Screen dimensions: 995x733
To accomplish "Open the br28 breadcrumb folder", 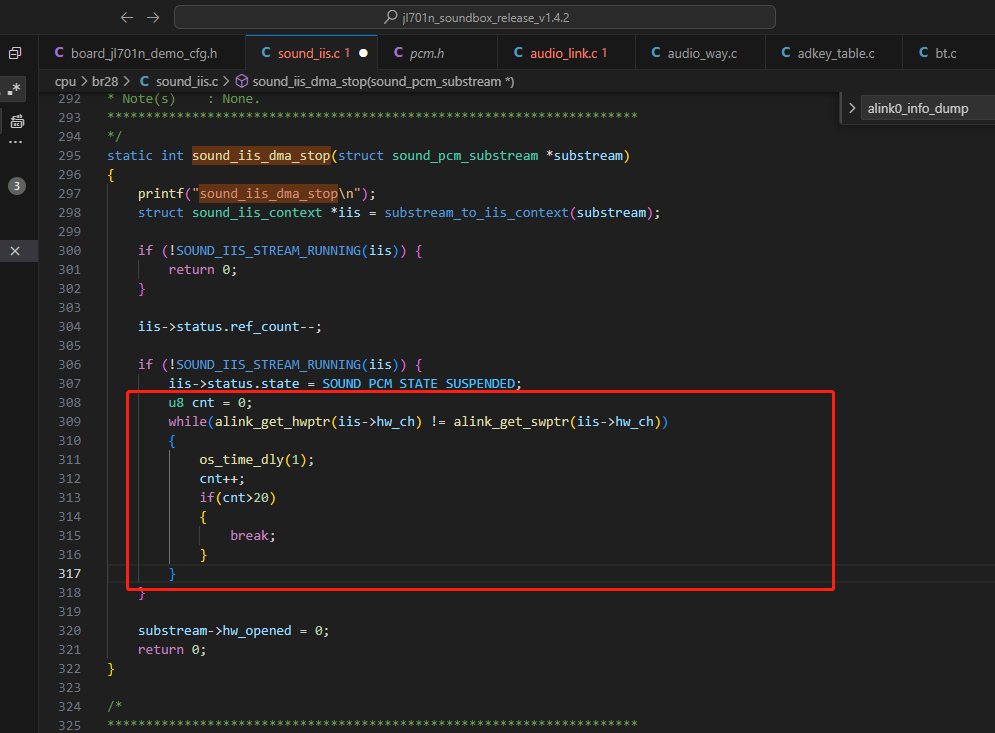I will pyautogui.click(x=105, y=81).
